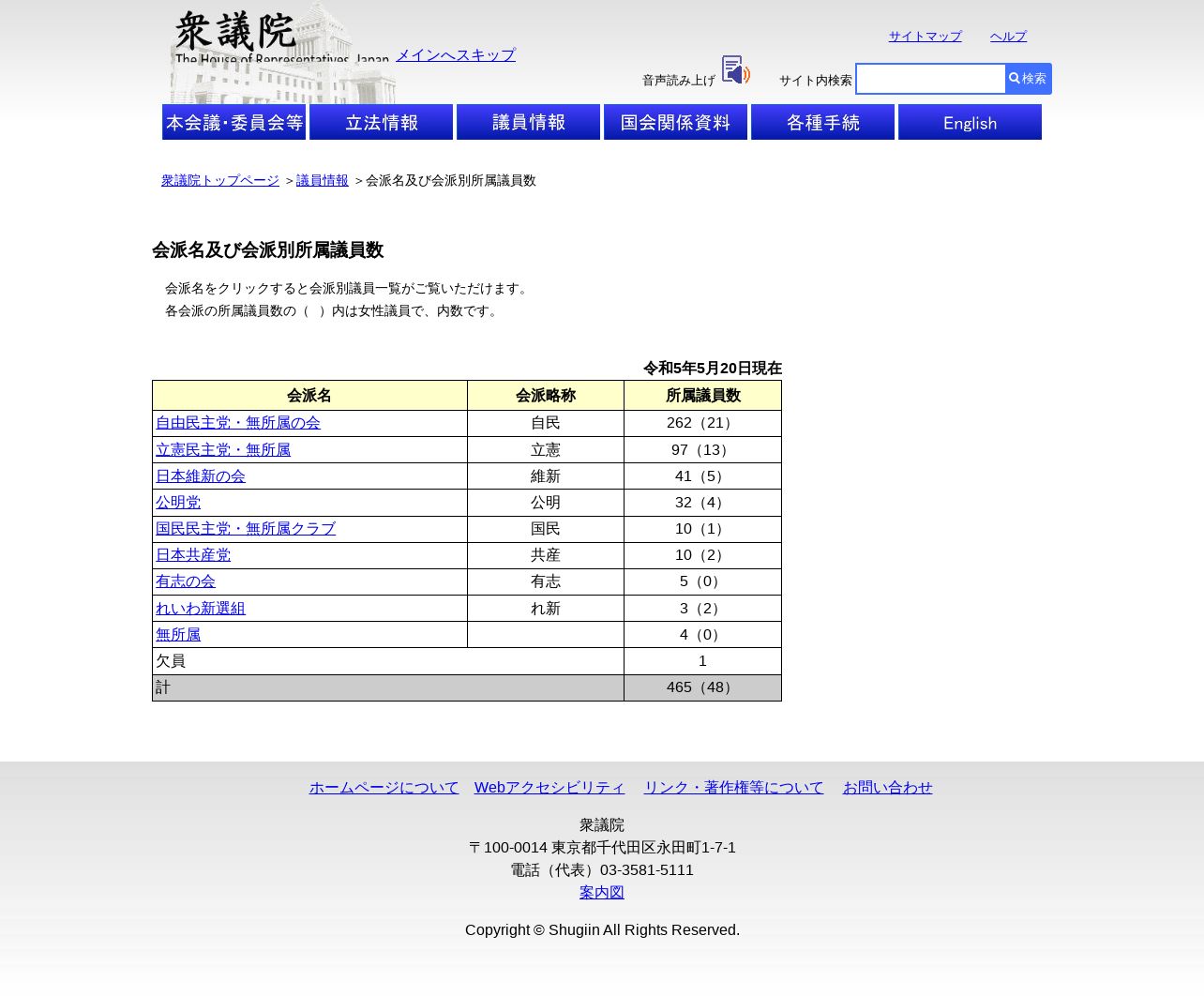Open 日本共産党 member list
This screenshot has height=996, width=1204.
pyautogui.click(x=193, y=555)
